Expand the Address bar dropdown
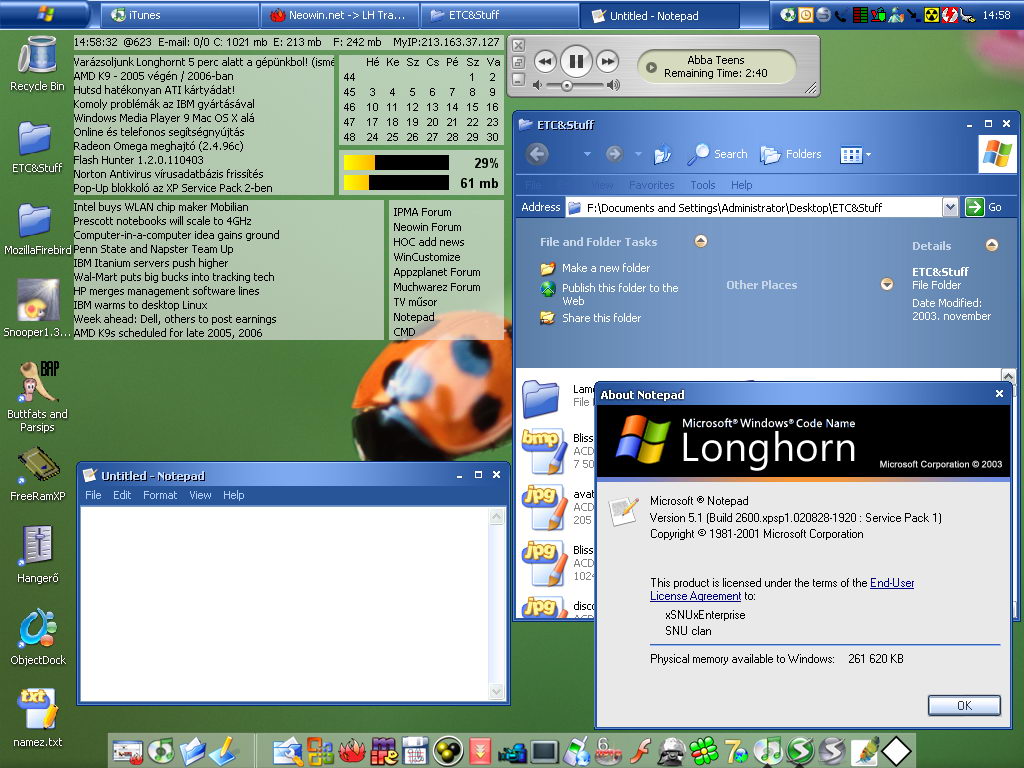 950,207
